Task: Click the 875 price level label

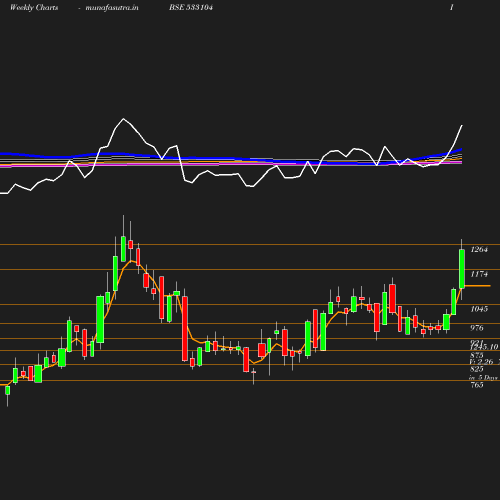Action: [477, 355]
